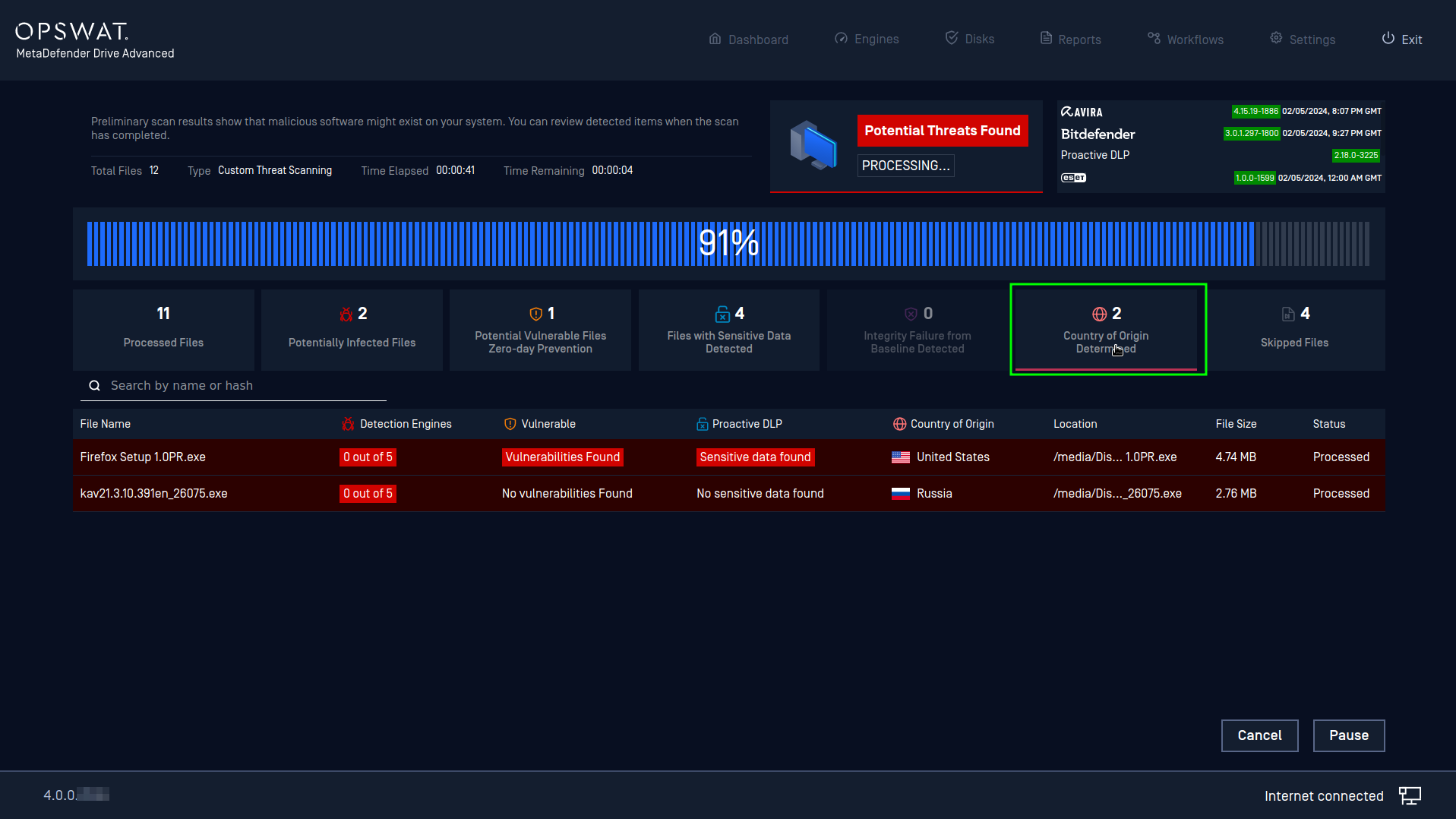
Task: Click the No vulnerabilities Found cell
Action: pos(567,494)
